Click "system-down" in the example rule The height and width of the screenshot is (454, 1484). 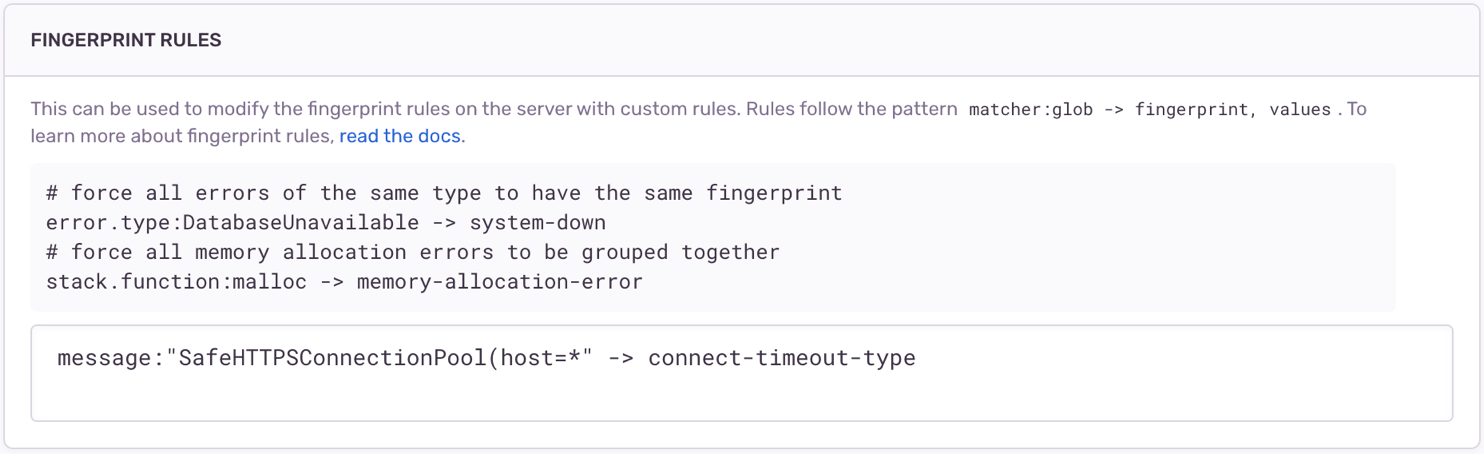(538, 222)
